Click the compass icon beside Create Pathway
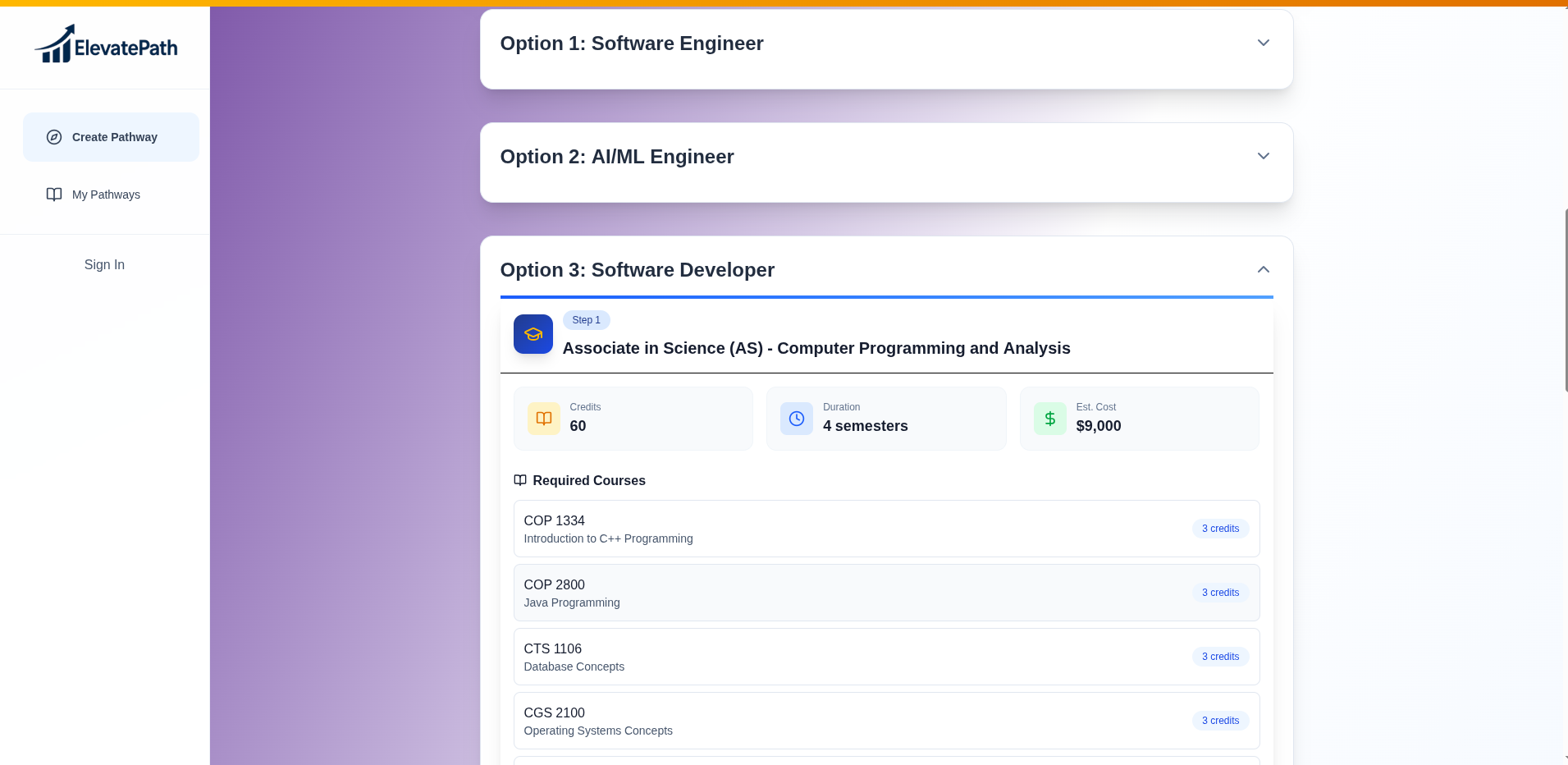 (54, 137)
